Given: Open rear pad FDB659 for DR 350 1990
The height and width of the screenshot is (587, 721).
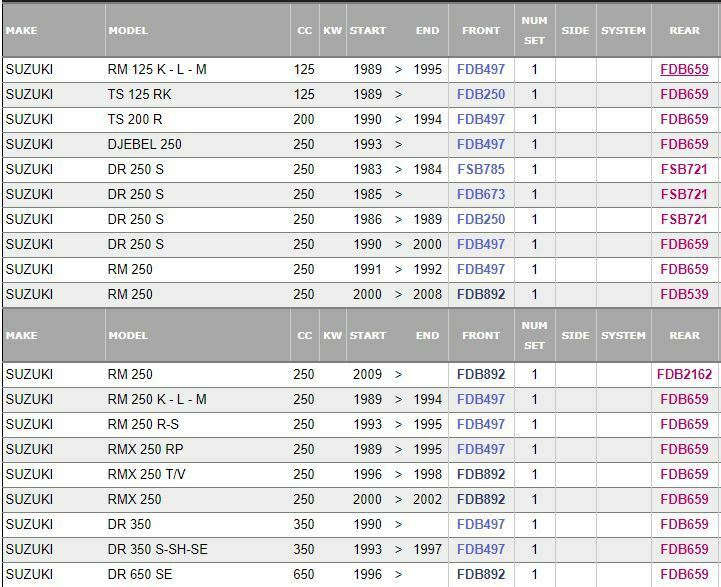Looking at the screenshot, I should coord(684,524).
